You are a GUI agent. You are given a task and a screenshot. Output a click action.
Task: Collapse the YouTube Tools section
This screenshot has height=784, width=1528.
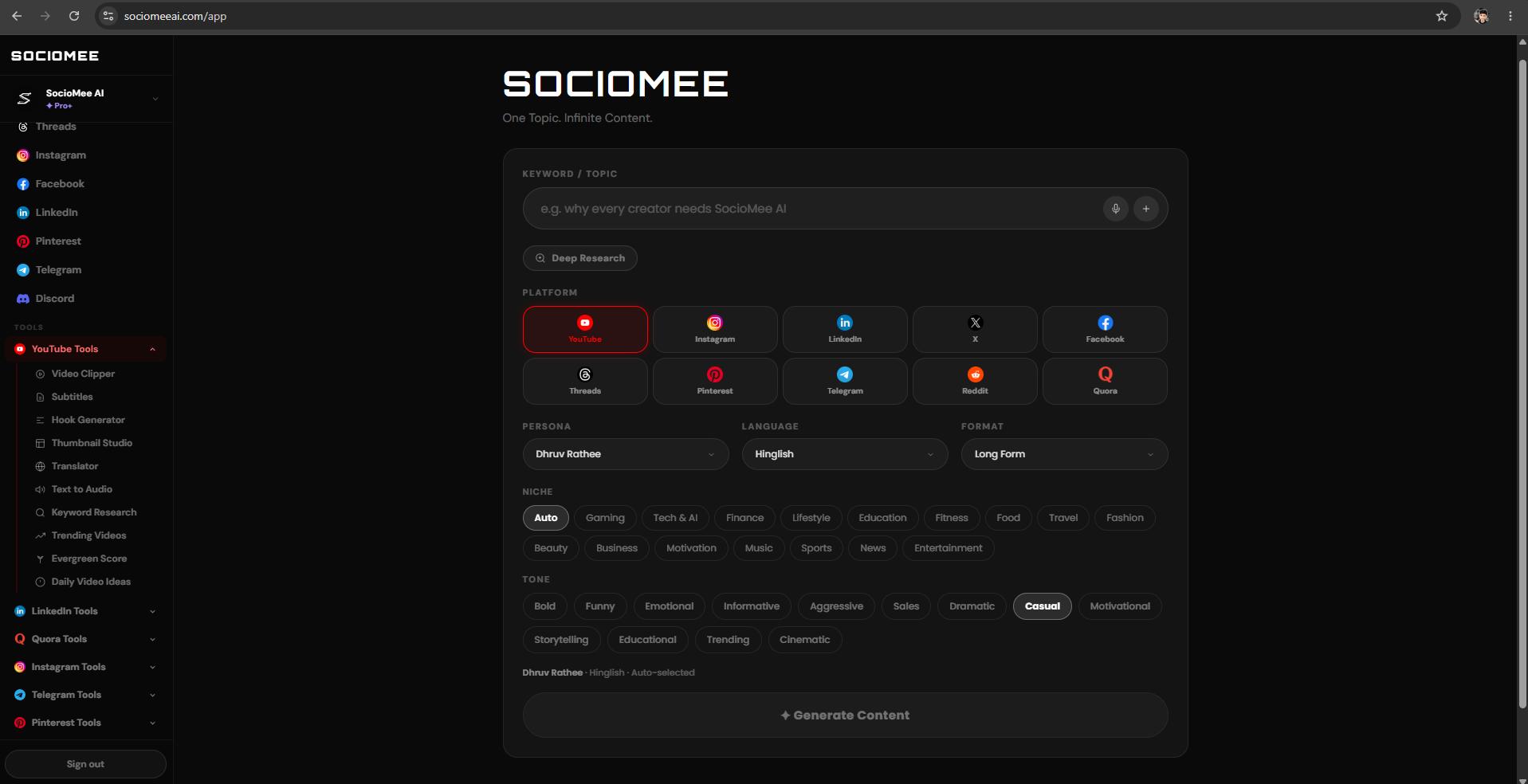tap(85, 349)
